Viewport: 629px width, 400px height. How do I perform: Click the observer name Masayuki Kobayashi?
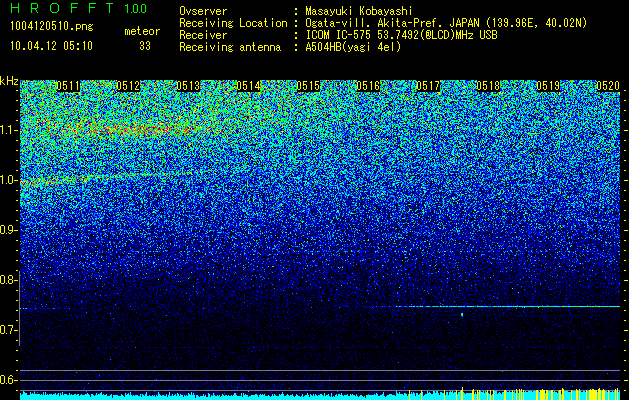359,12
